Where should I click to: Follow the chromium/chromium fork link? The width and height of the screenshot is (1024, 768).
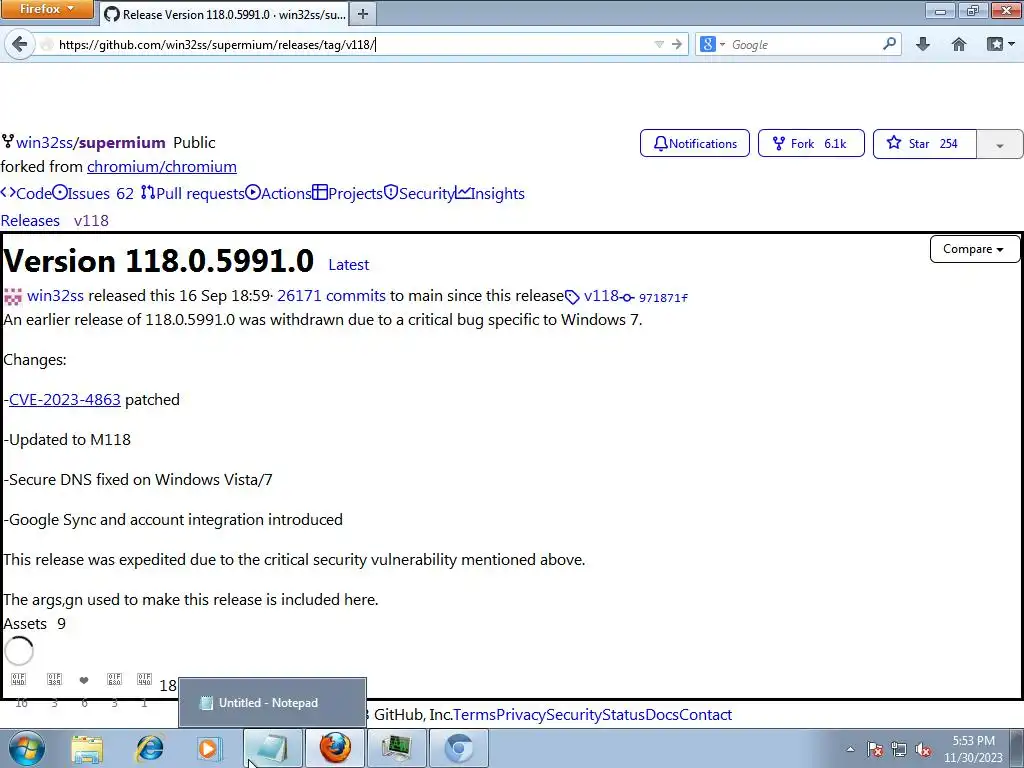coord(162,167)
